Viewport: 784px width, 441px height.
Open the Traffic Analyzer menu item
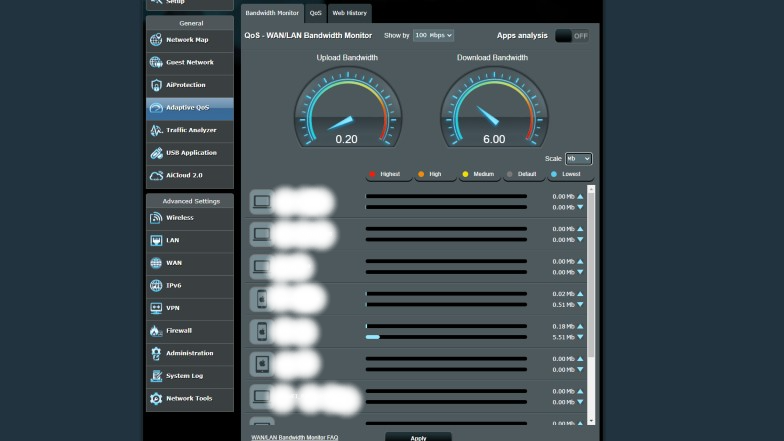(190, 130)
